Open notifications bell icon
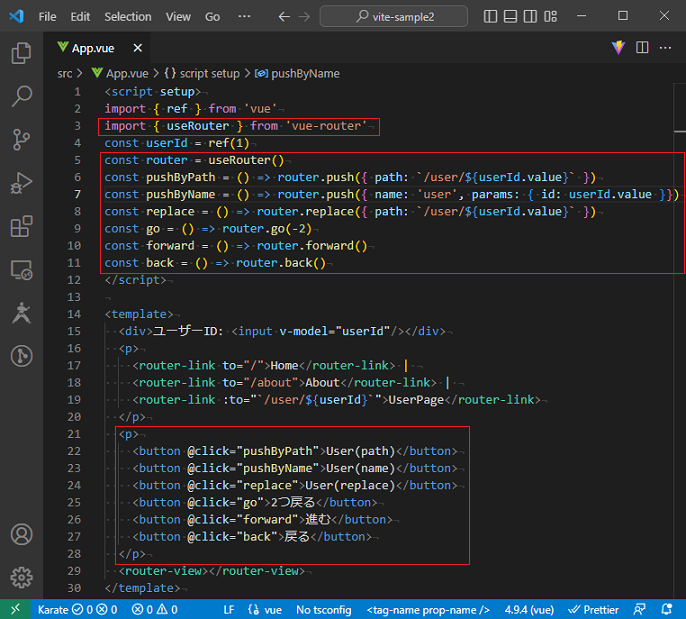 [666, 609]
